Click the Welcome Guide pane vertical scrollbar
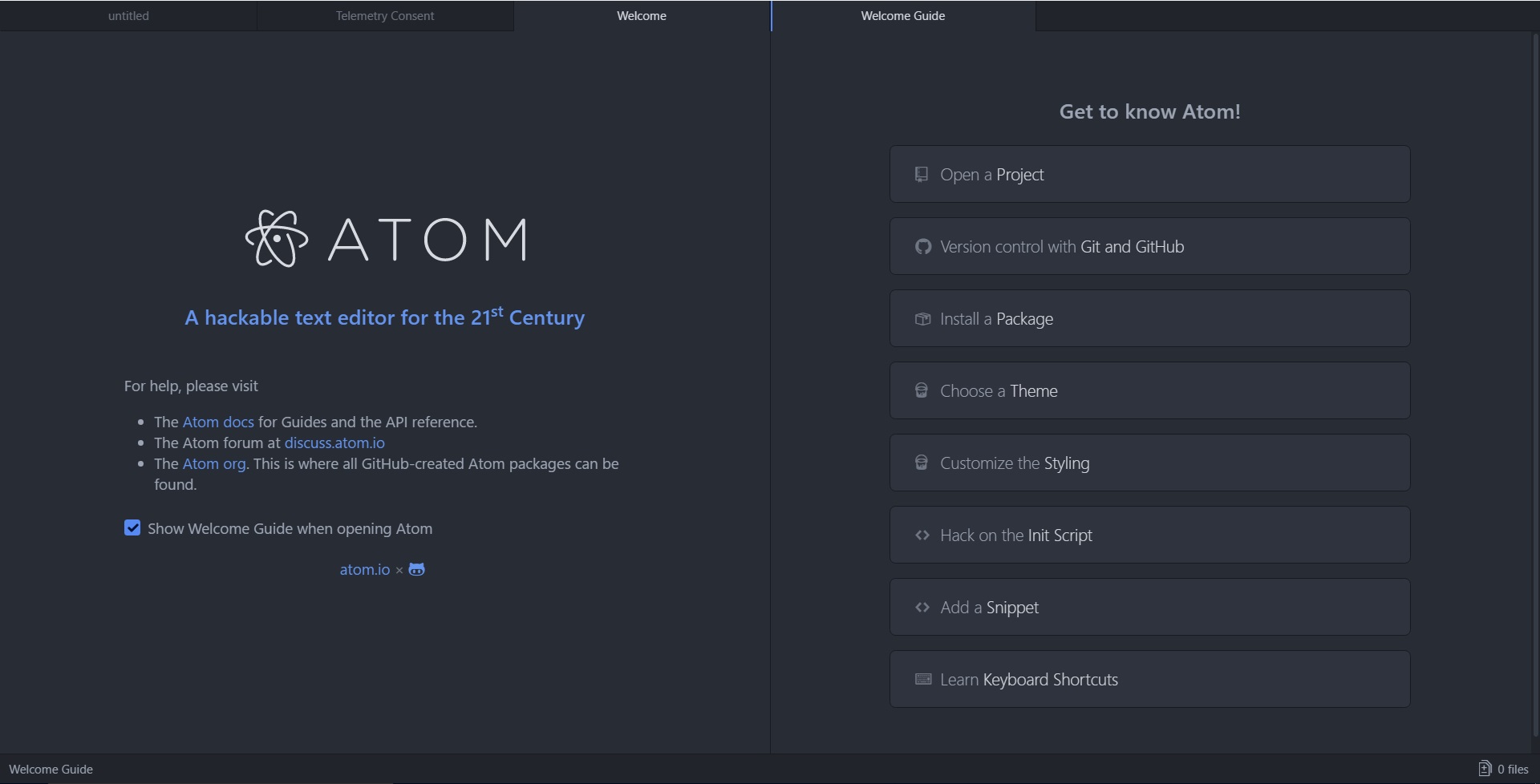Viewport: 1540px width, 784px height. pos(1535,385)
